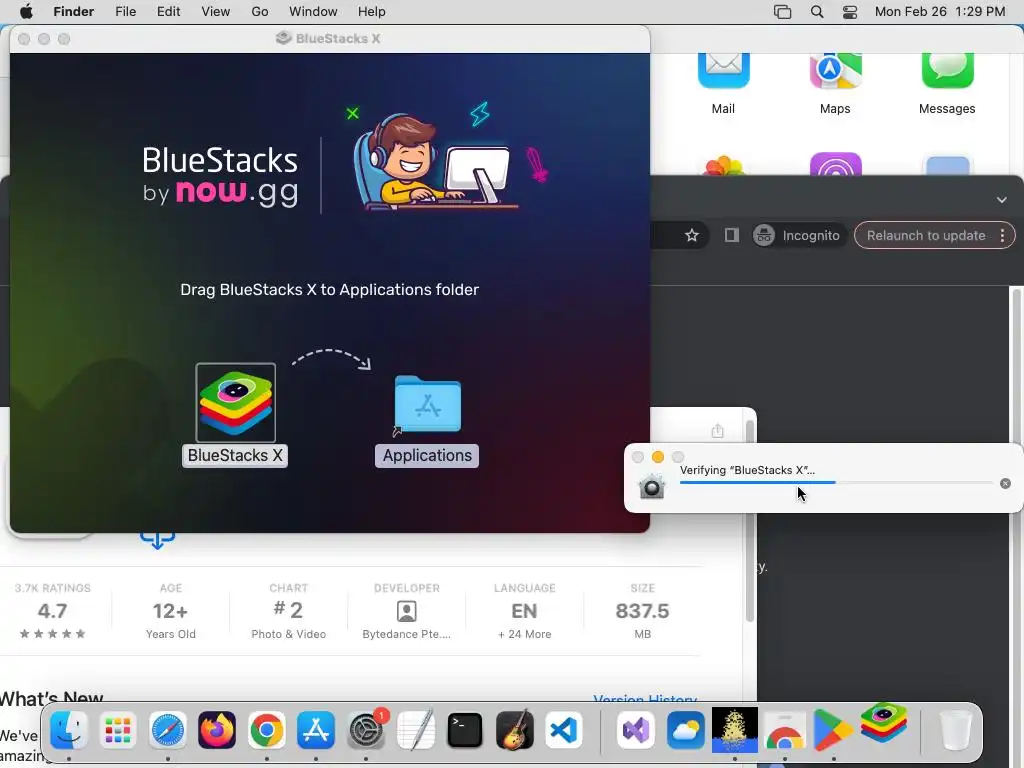
Task: Open Messages app icon behind installer
Action: click(x=948, y=70)
